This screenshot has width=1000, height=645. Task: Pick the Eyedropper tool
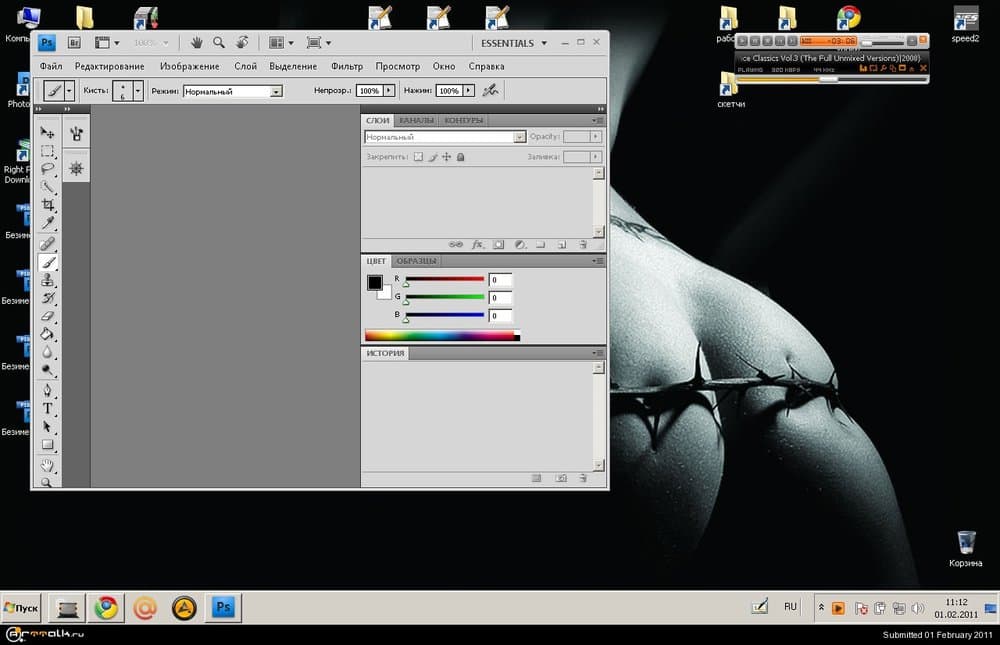[47, 222]
